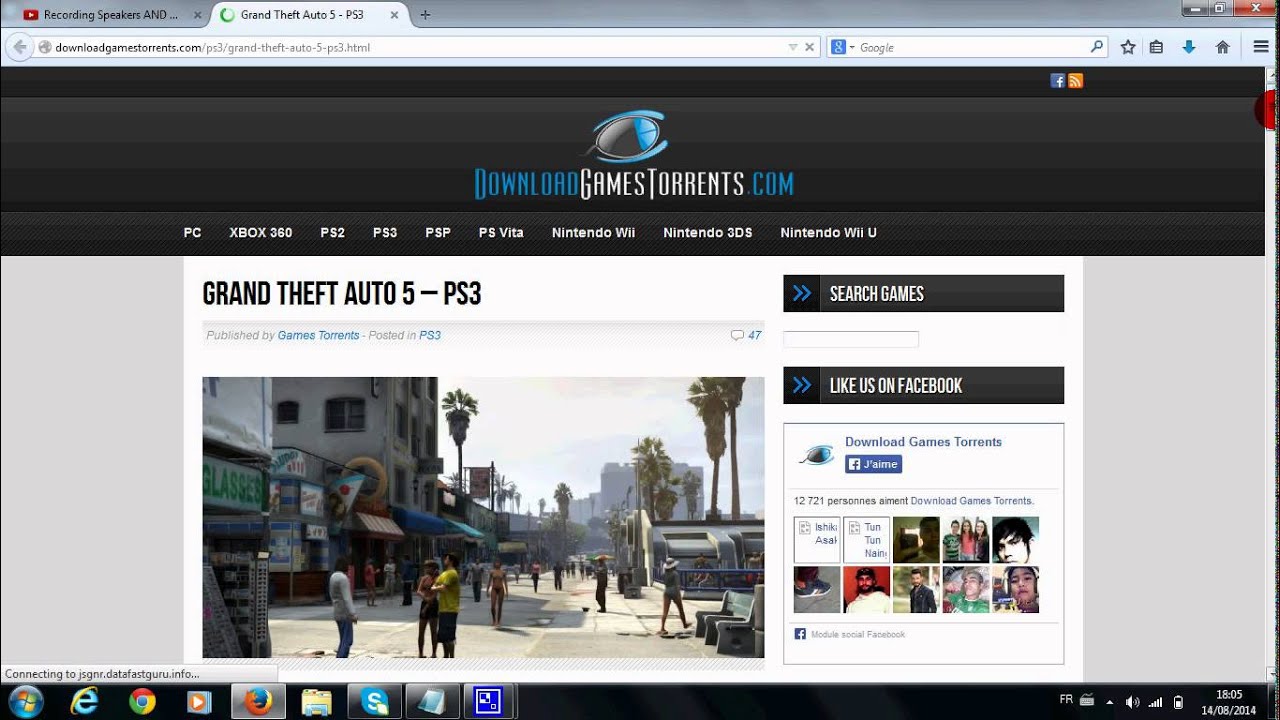The width and height of the screenshot is (1280, 720).
Task: Open the Firefox hamburger menu
Action: [x=1261, y=47]
